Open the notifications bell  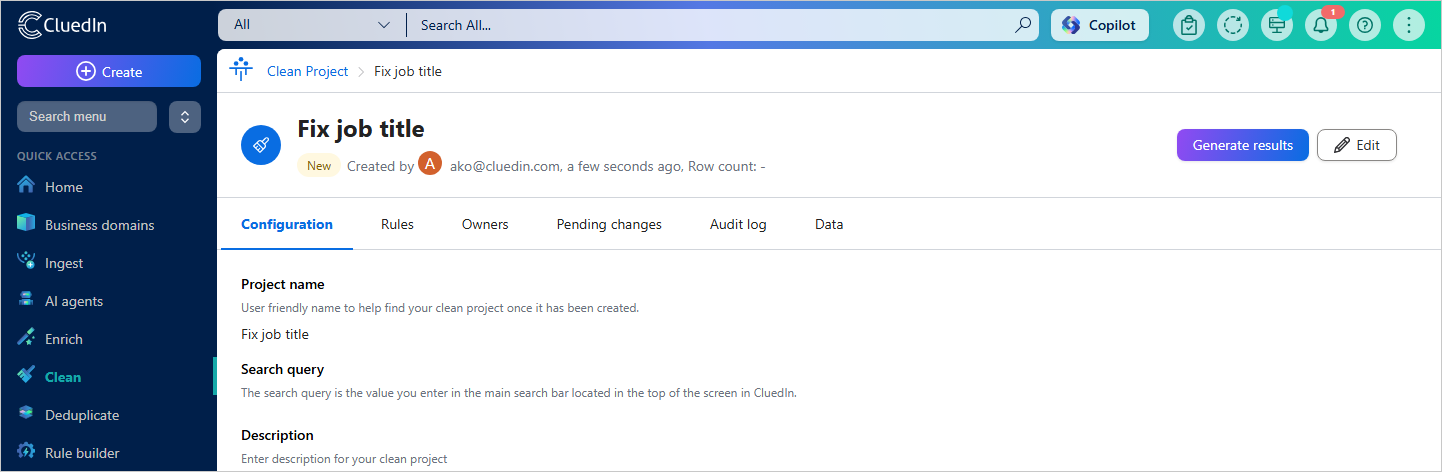pos(1321,25)
